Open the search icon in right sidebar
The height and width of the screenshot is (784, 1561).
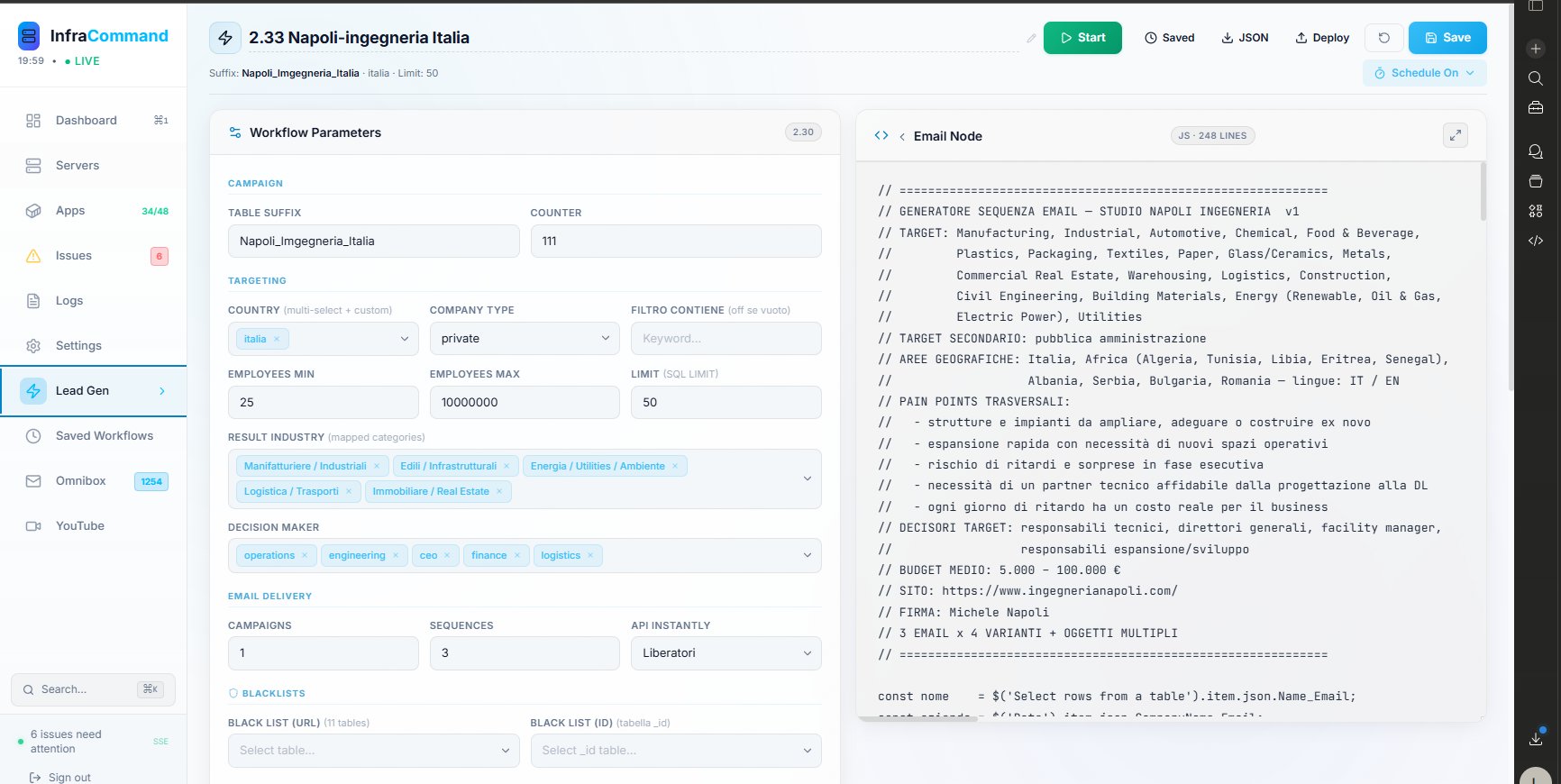tap(1536, 78)
